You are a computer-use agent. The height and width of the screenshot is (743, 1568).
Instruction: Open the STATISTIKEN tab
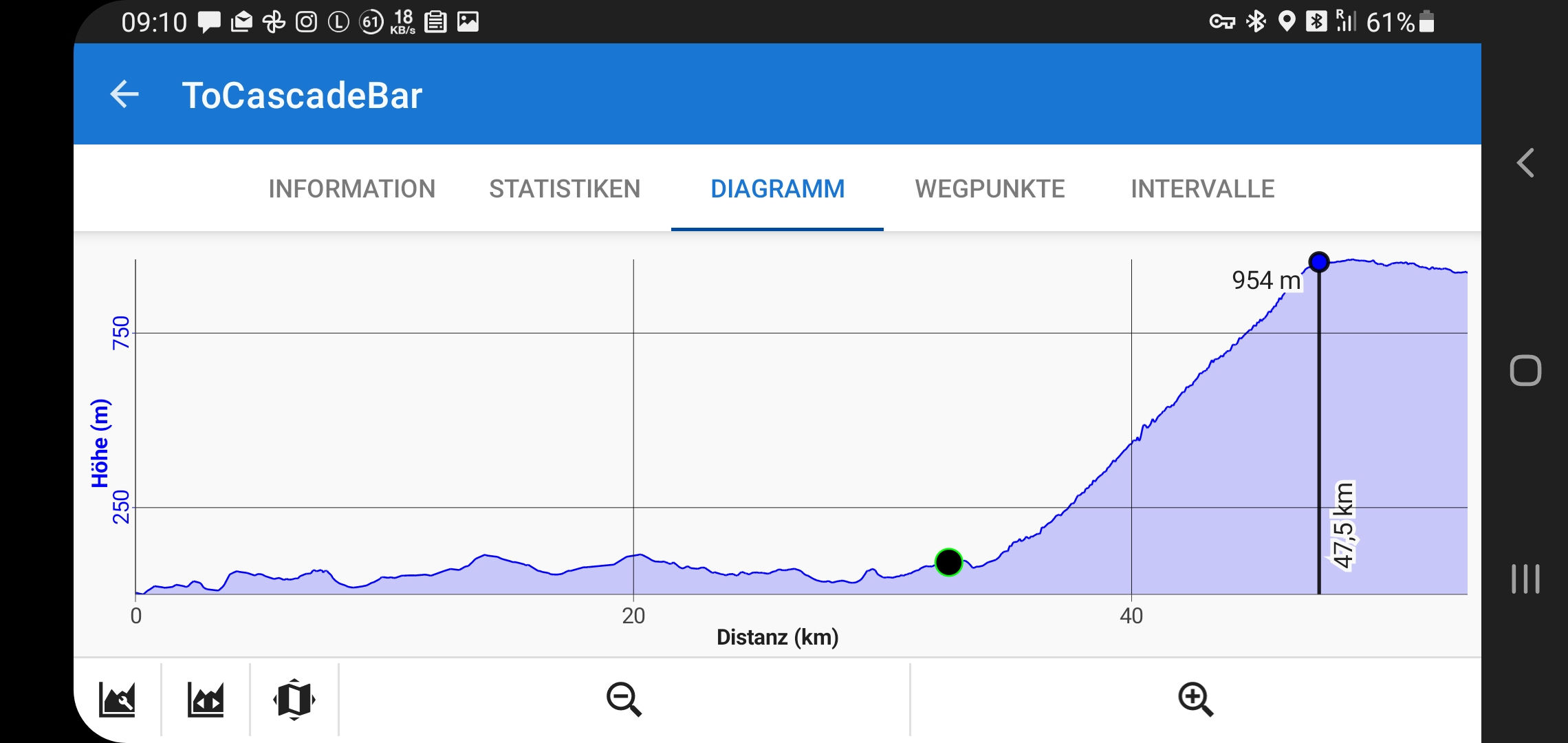click(x=565, y=189)
